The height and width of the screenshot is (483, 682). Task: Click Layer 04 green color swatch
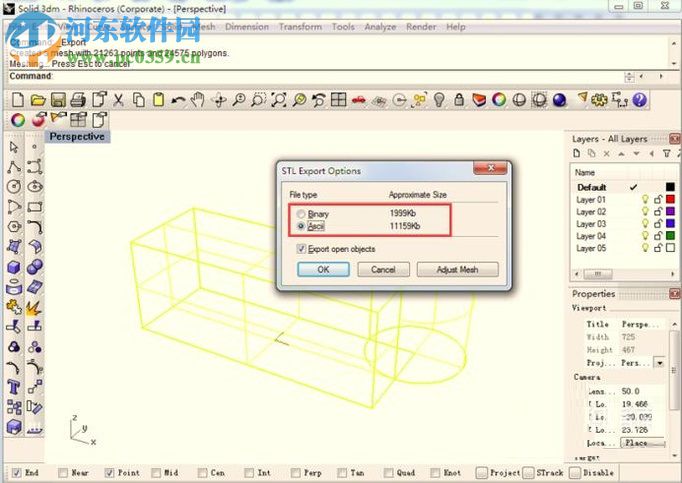click(670, 236)
